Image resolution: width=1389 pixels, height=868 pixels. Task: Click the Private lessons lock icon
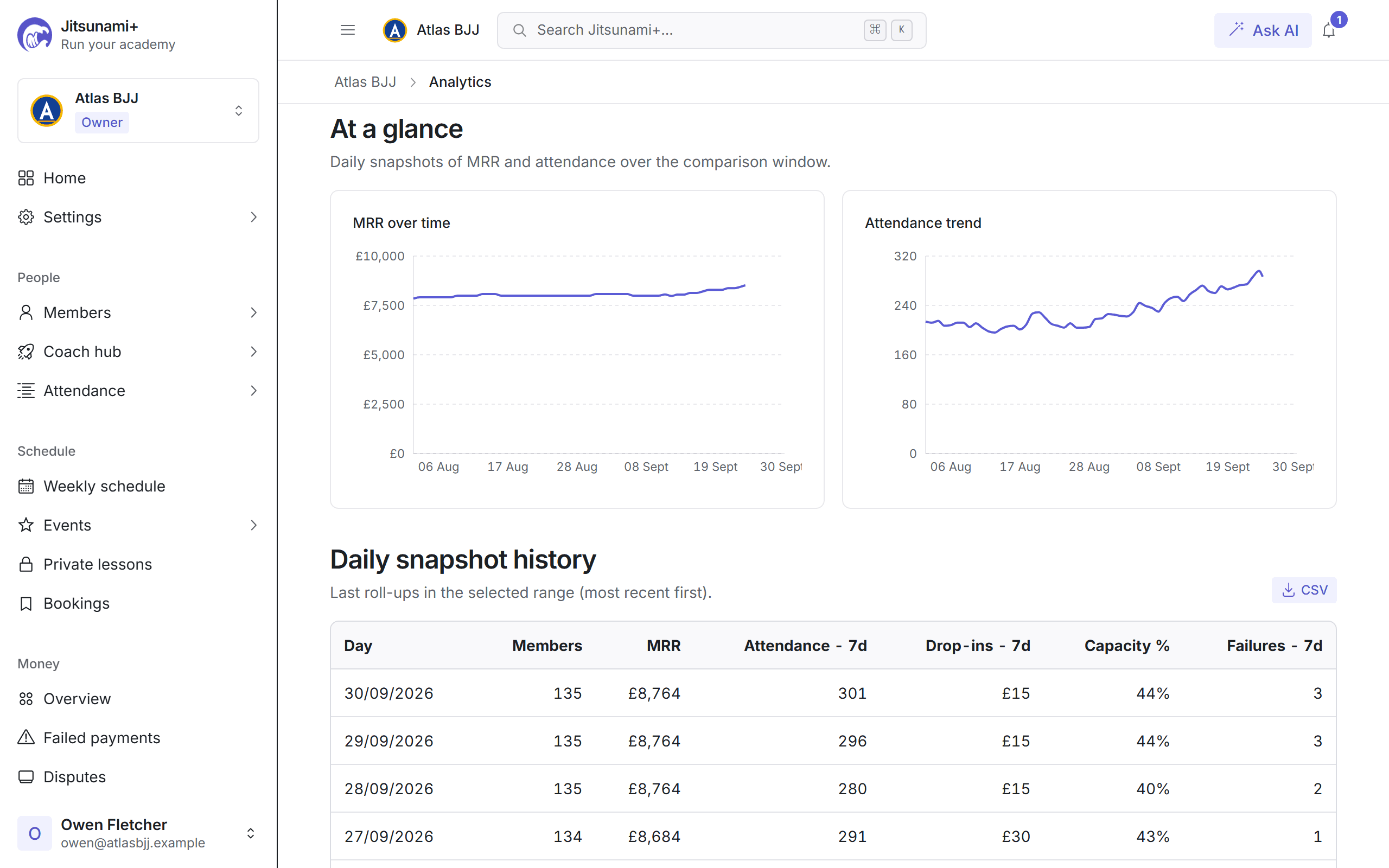pyautogui.click(x=26, y=564)
